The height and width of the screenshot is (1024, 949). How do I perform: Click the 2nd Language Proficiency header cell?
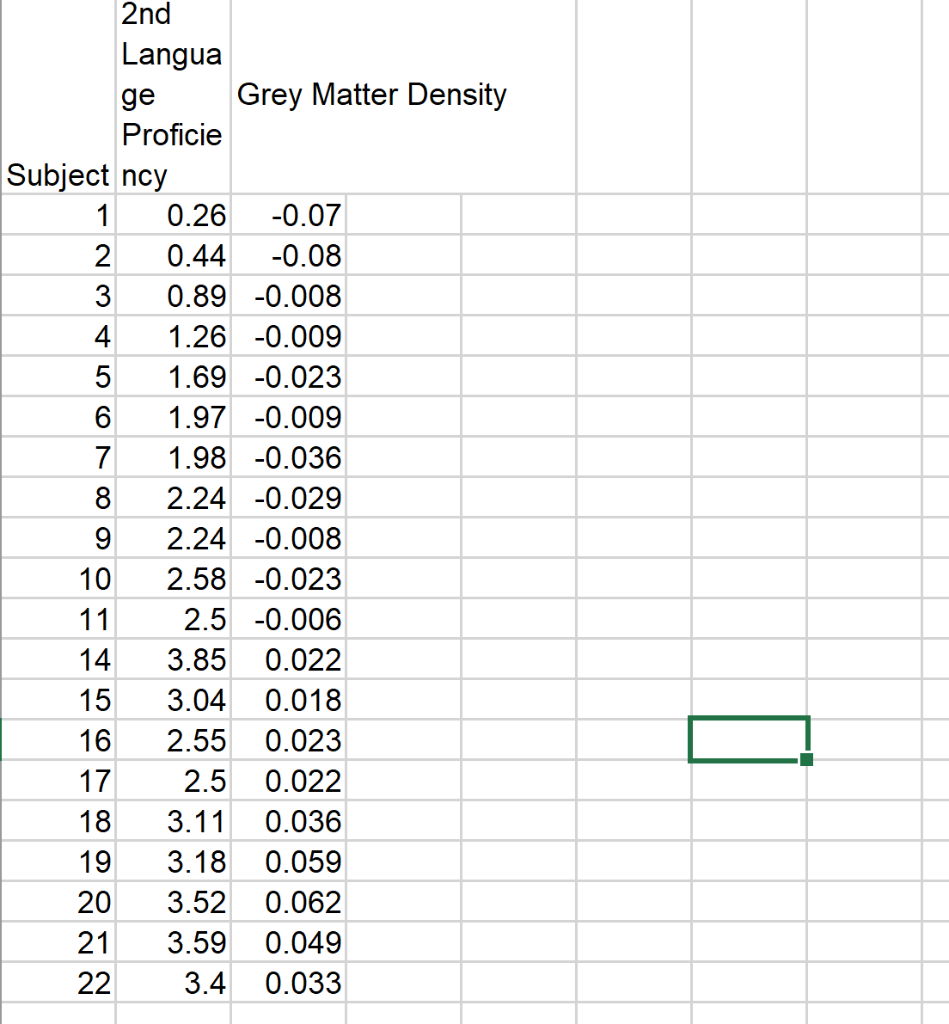pos(172,95)
